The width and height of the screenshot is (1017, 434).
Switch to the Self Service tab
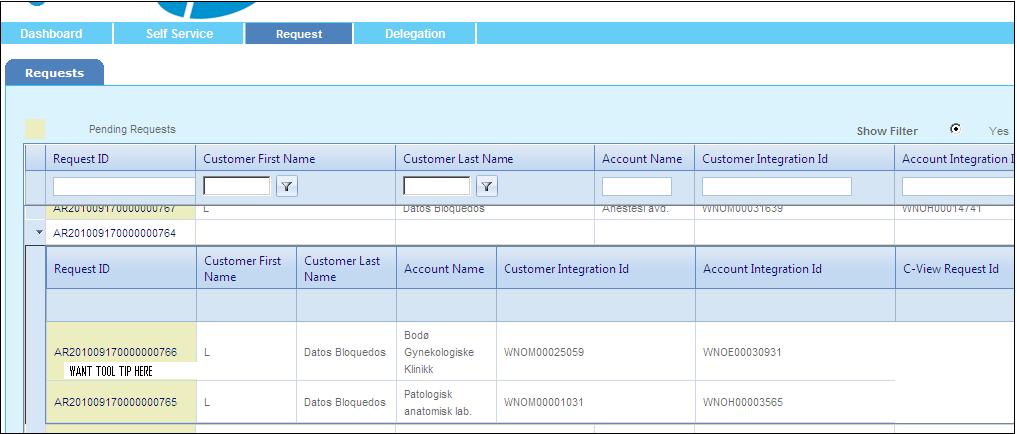click(180, 34)
